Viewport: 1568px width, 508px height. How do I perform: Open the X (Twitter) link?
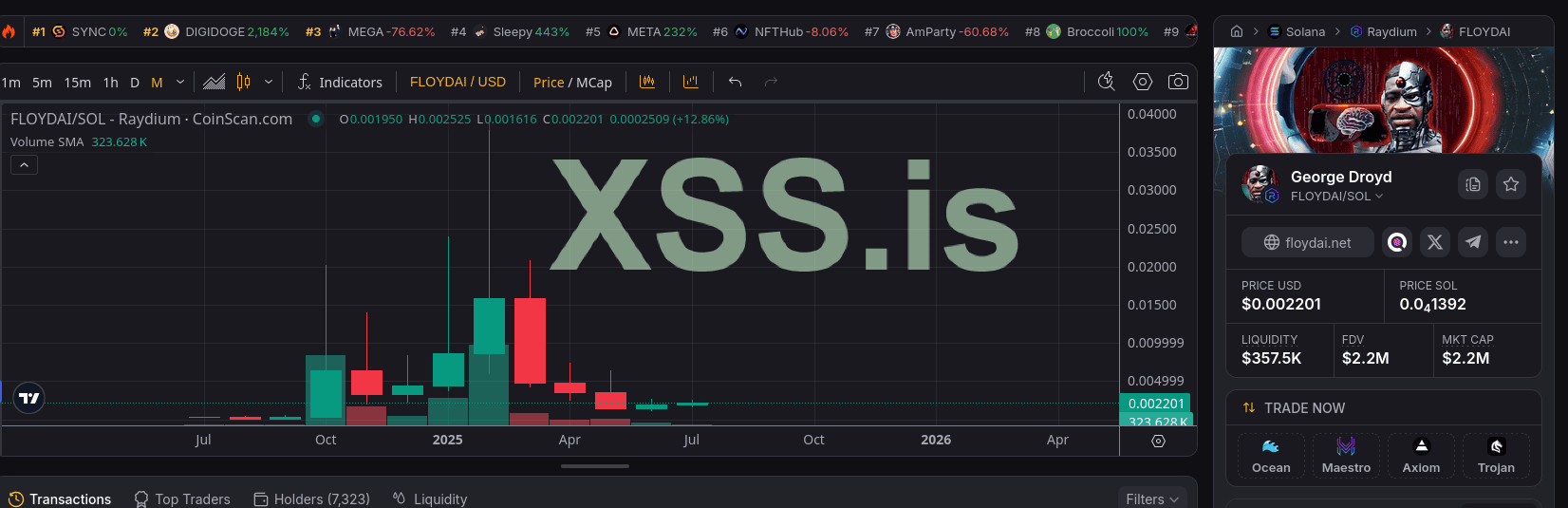coord(1435,242)
